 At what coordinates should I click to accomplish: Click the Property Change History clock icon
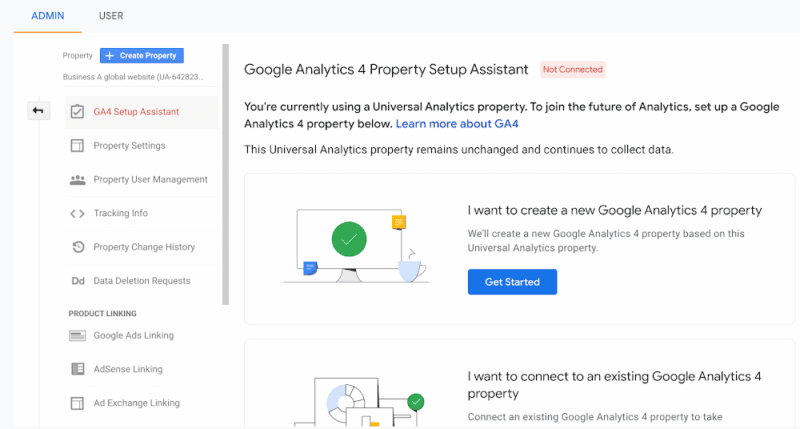tap(77, 247)
